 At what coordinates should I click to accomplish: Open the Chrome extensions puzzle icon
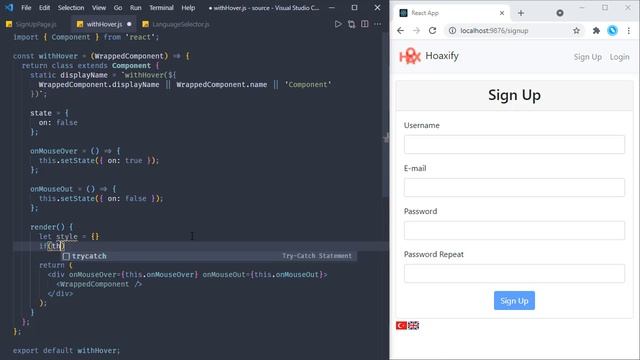(596, 31)
